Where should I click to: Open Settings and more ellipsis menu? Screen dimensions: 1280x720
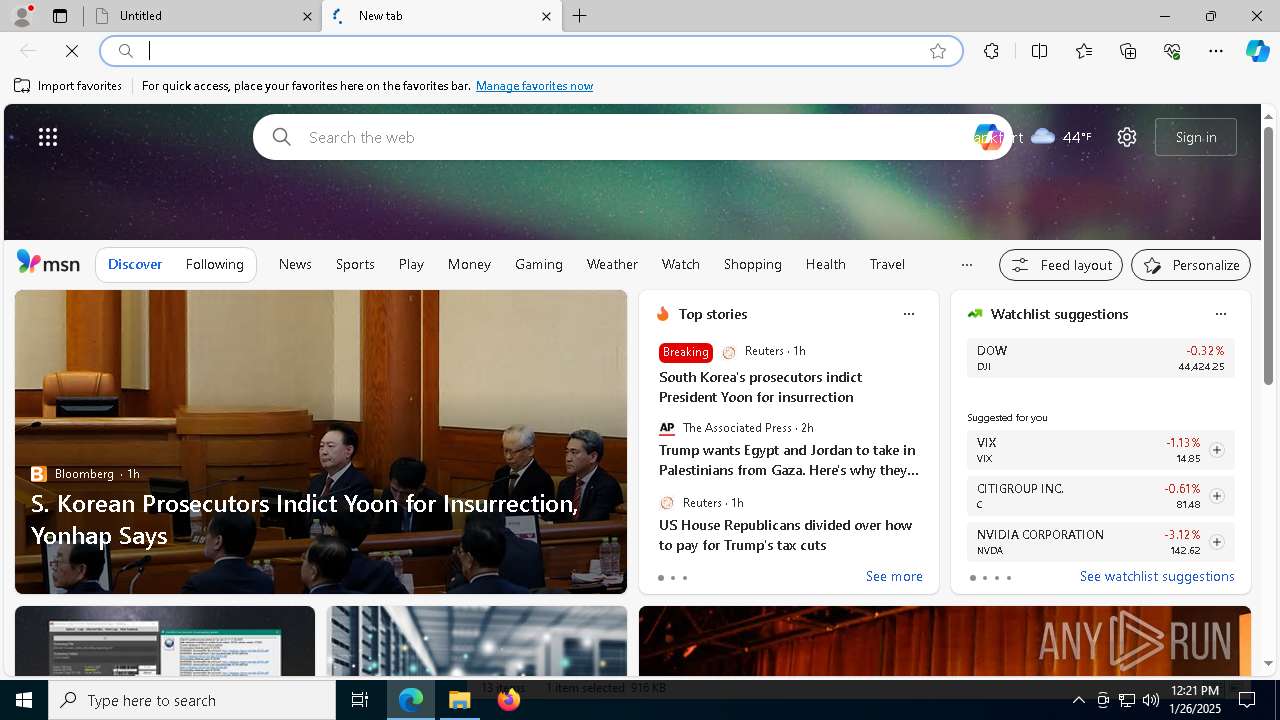click(1216, 51)
